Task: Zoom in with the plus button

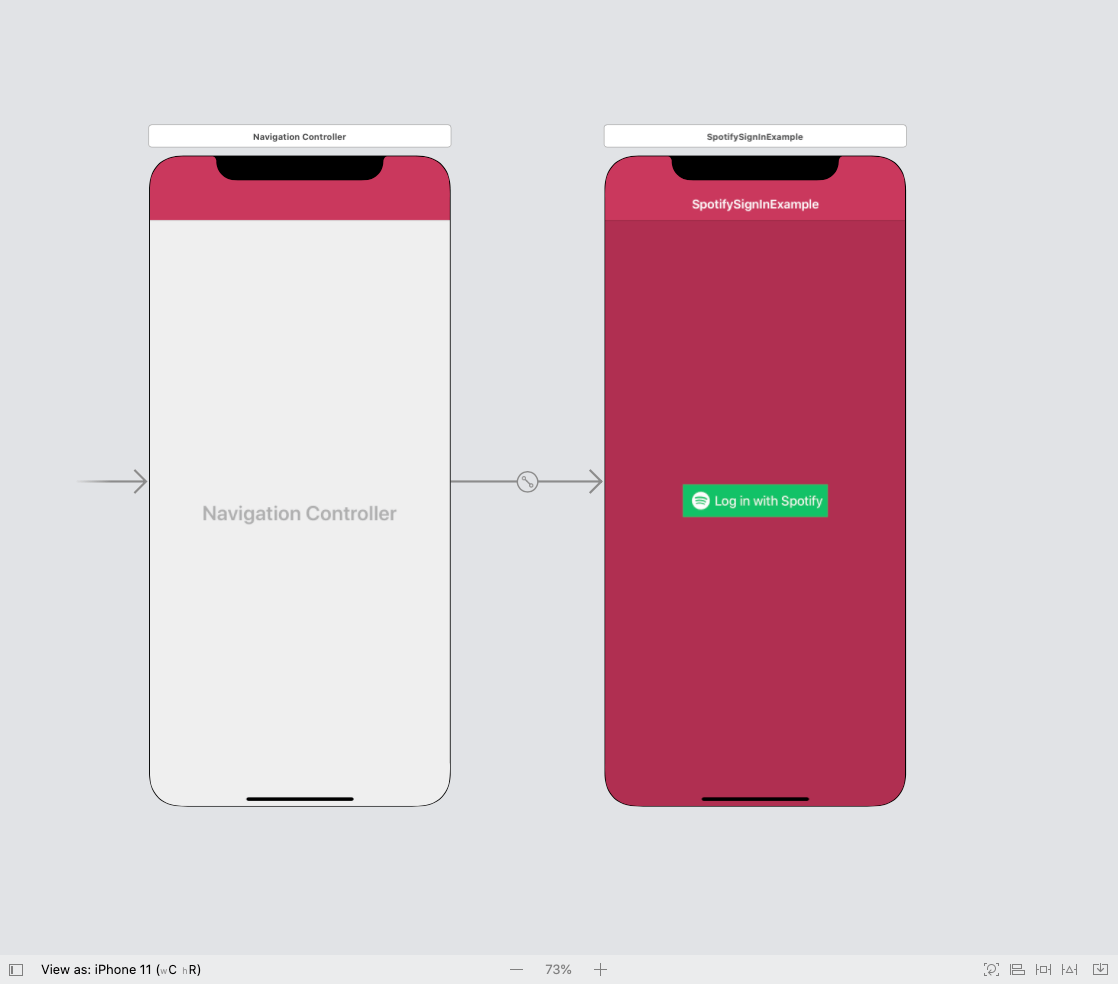Action: [600, 970]
